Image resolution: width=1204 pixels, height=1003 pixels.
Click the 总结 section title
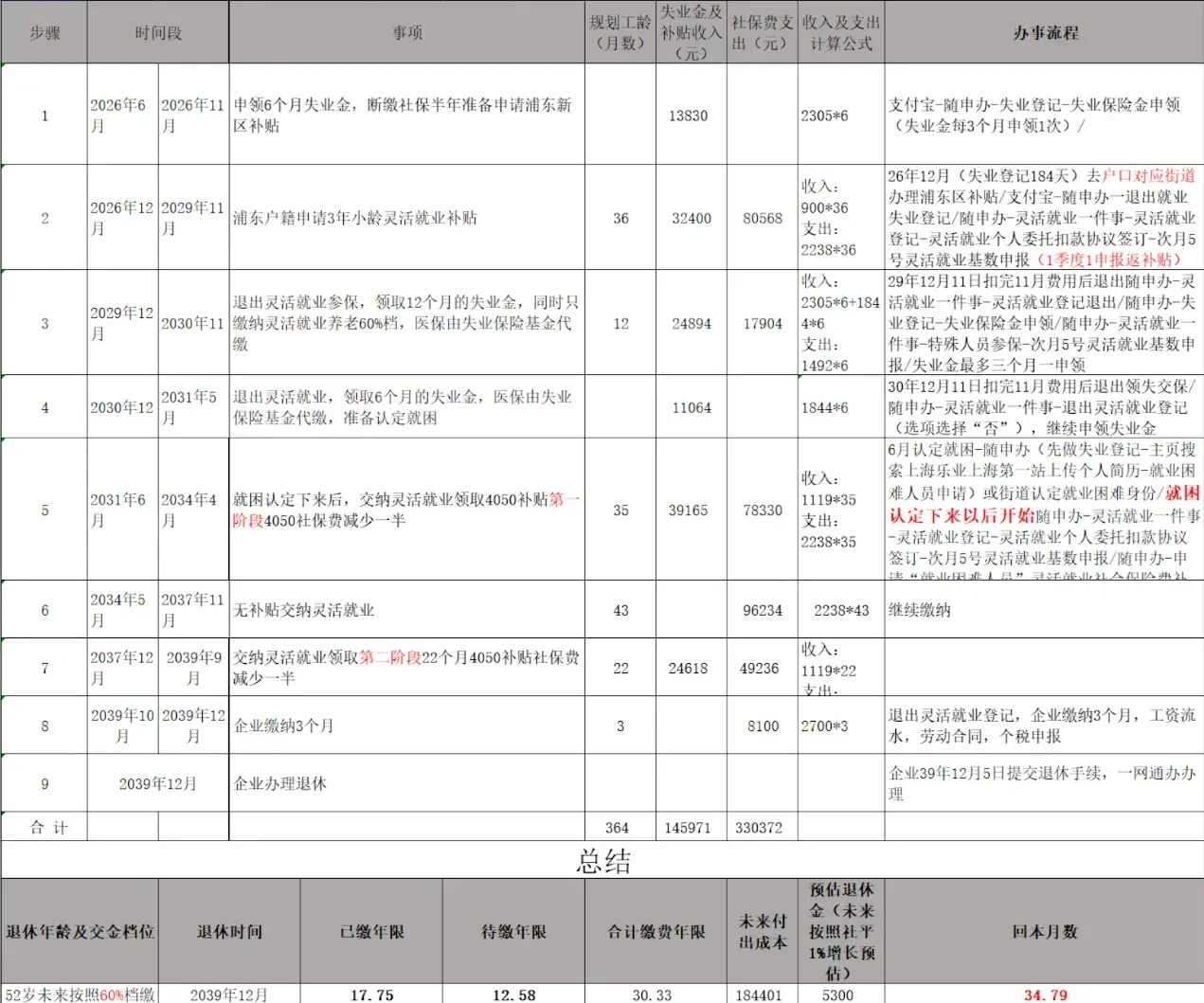click(x=602, y=860)
